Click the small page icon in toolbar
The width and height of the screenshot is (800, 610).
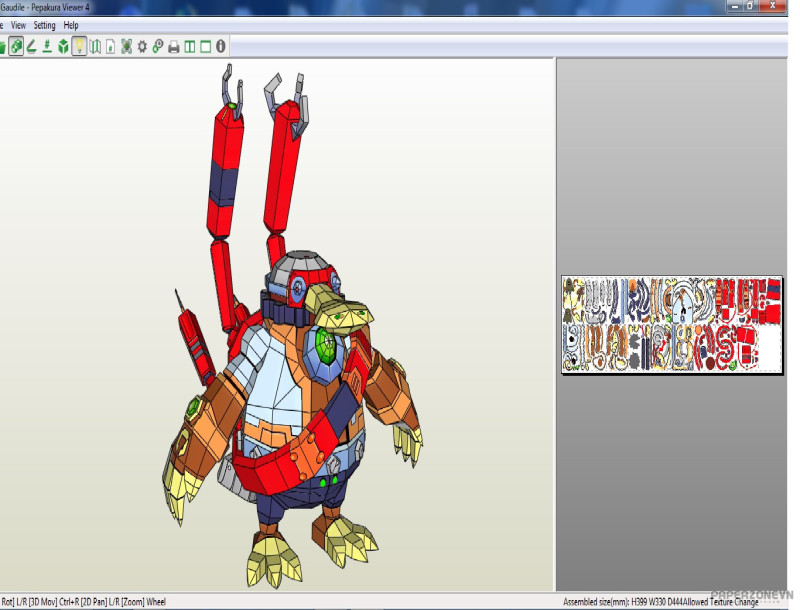tap(110, 46)
